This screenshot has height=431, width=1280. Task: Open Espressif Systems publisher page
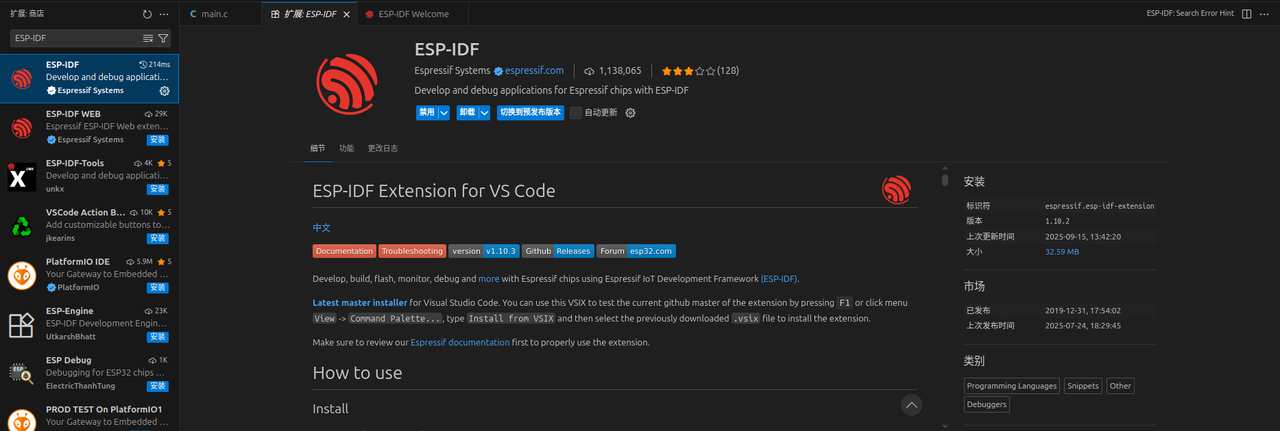tap(451, 71)
